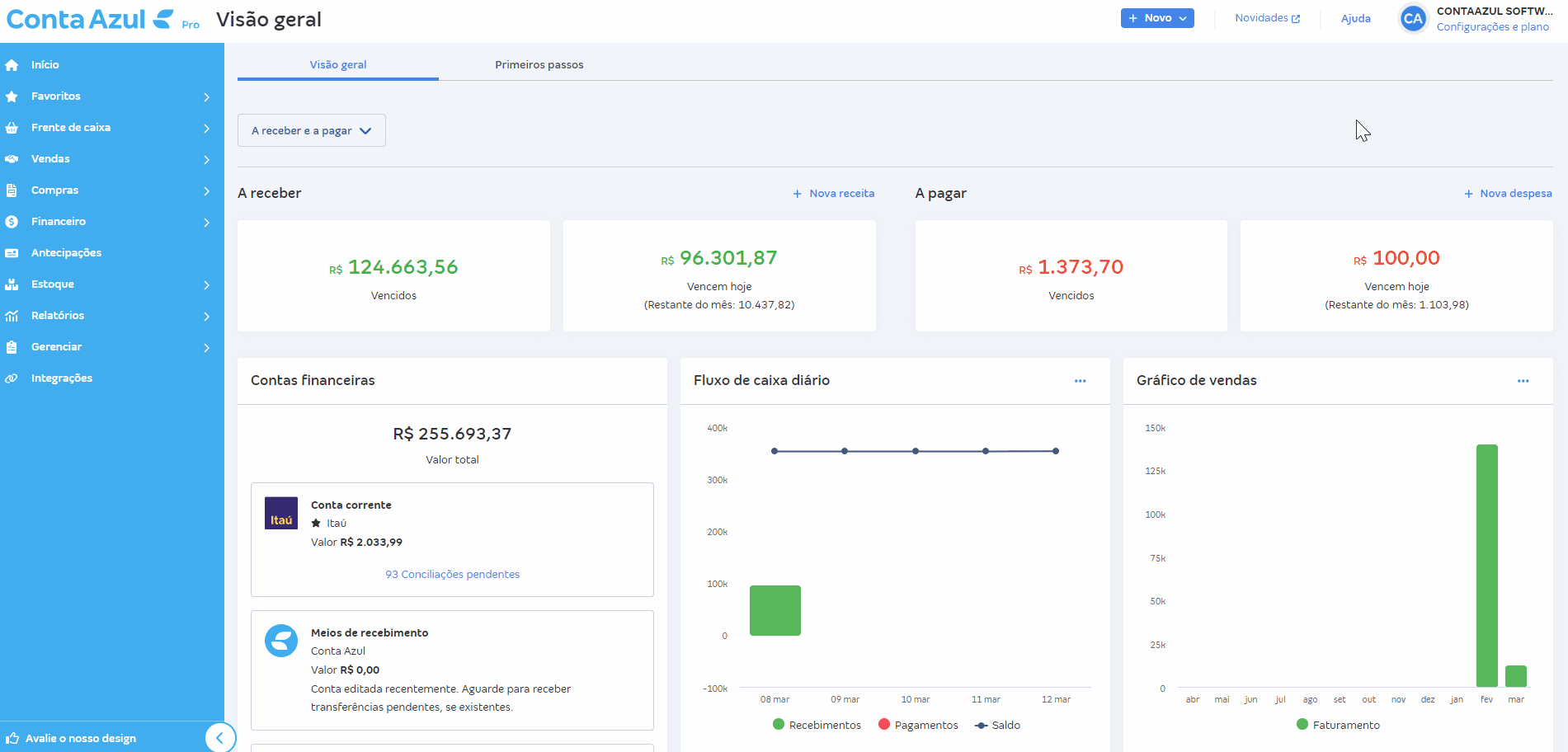Collapse the sidebar with the round arrow button
Image resolution: width=1568 pixels, height=752 pixels.
[220, 737]
